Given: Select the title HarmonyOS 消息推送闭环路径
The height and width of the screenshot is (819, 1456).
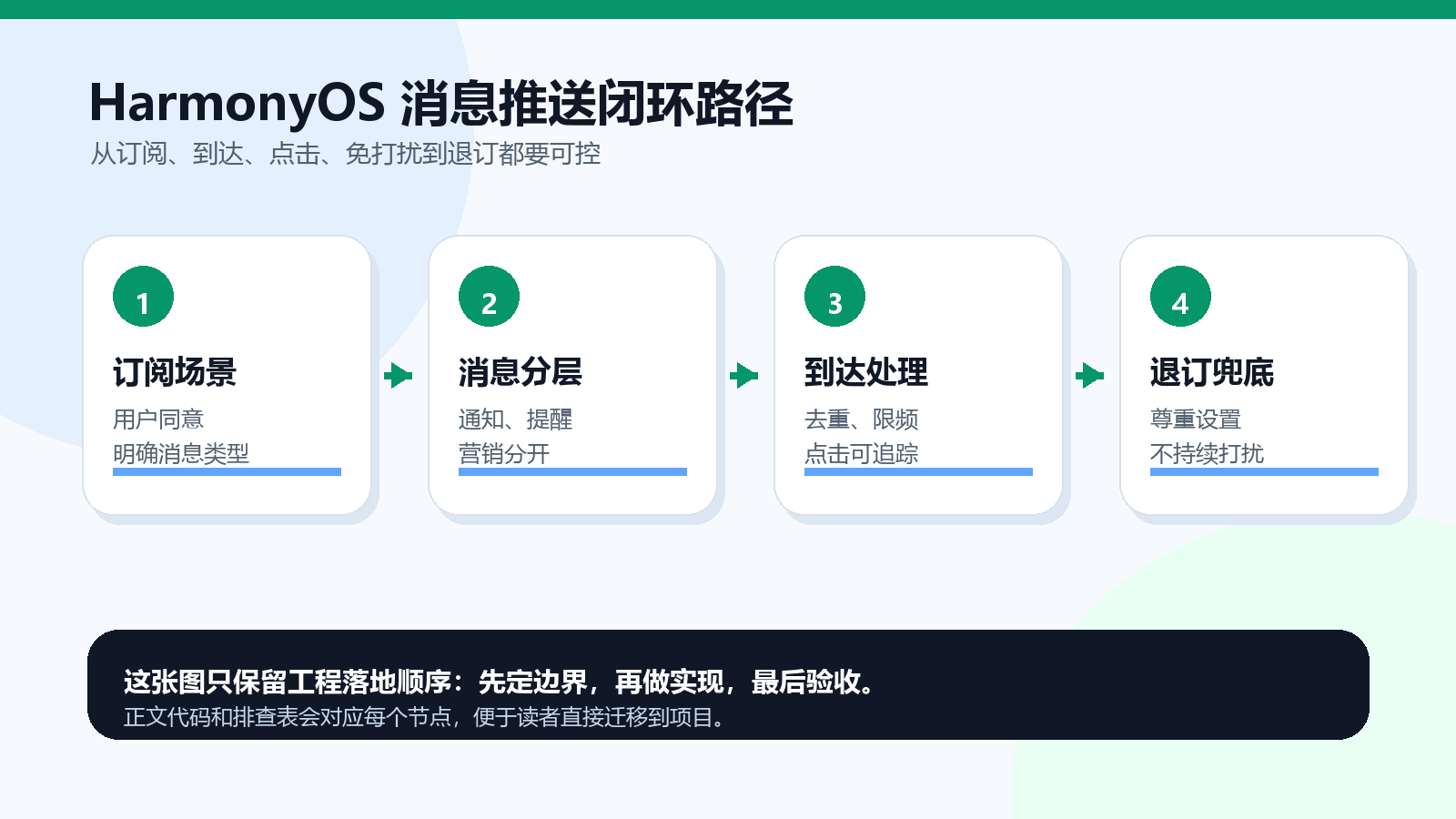Looking at the screenshot, I should point(441,103).
